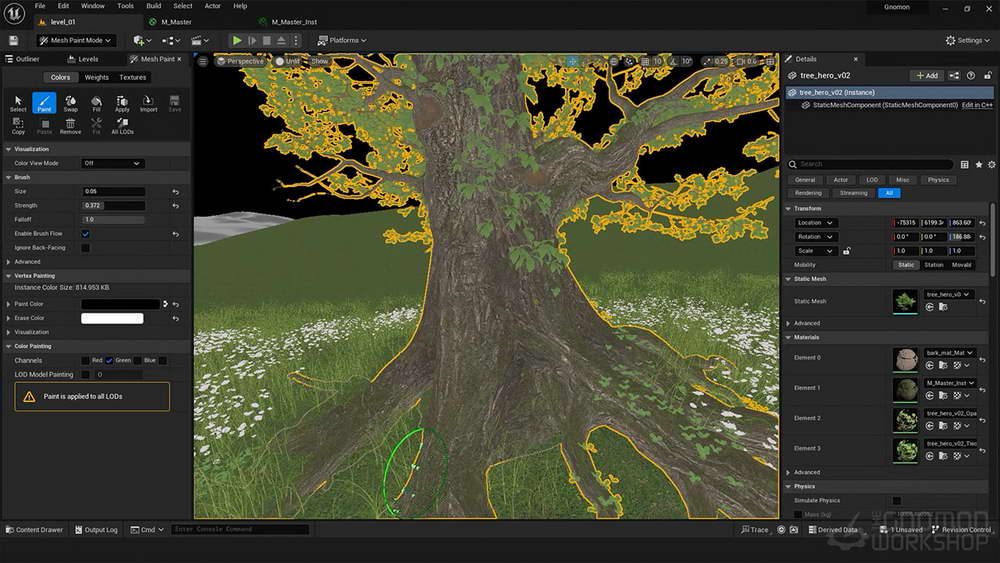The width and height of the screenshot is (1000, 563).
Task: Open the Settings menu in main toolbar
Action: [x=967, y=40]
